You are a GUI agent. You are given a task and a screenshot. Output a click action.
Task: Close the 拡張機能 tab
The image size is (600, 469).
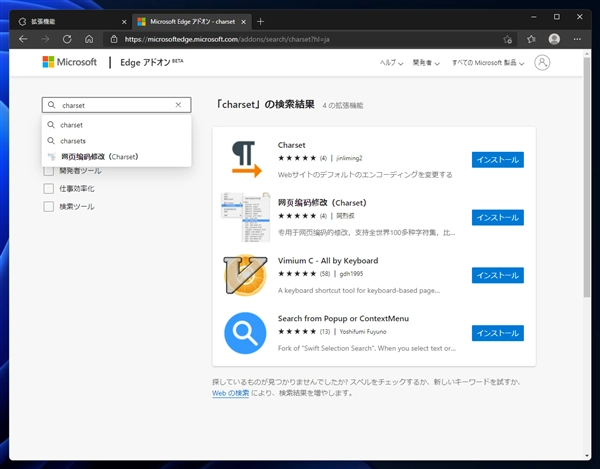coord(124,22)
